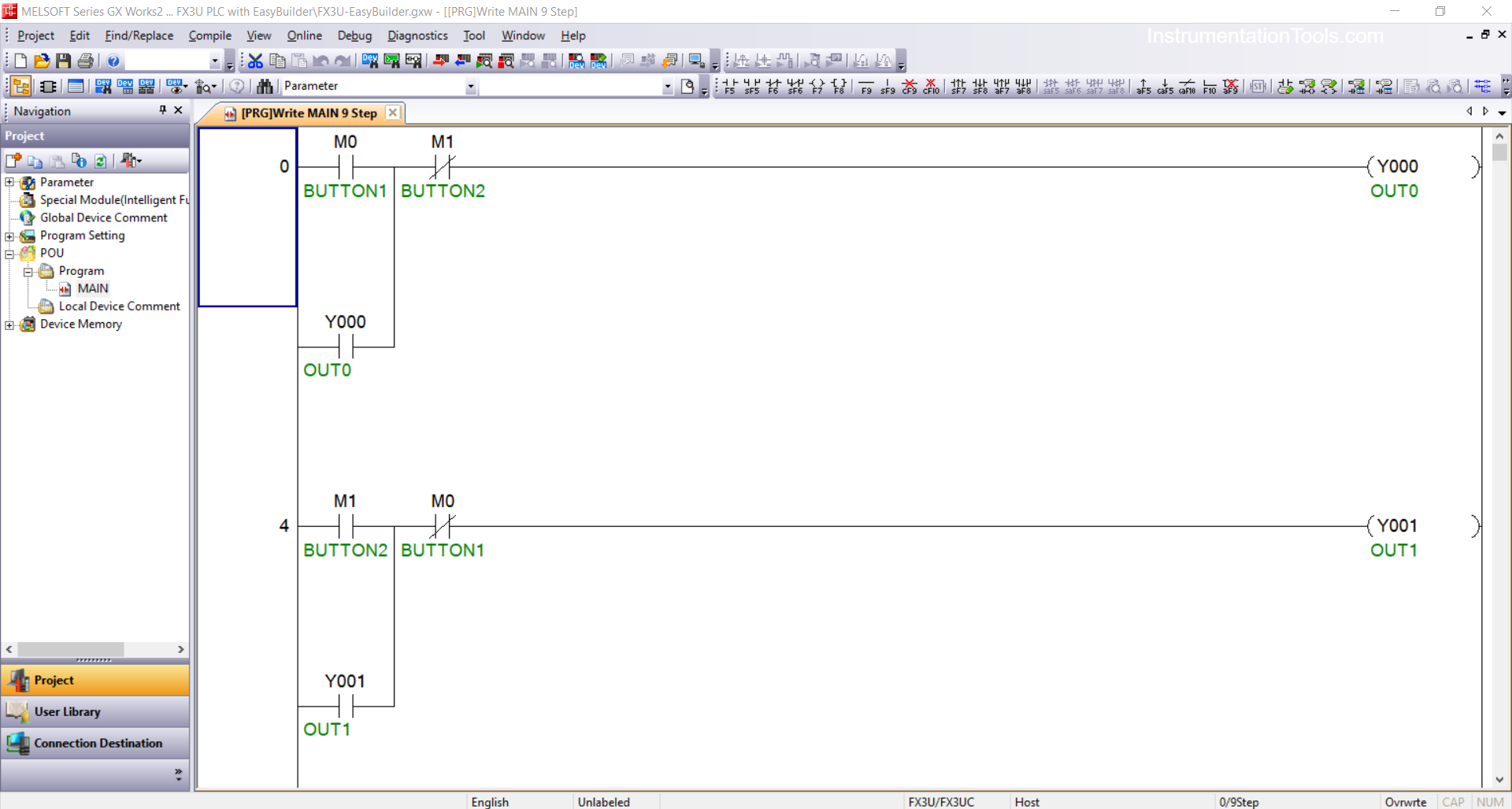
Task: Switch to the Project view button
Action: click(x=95, y=680)
